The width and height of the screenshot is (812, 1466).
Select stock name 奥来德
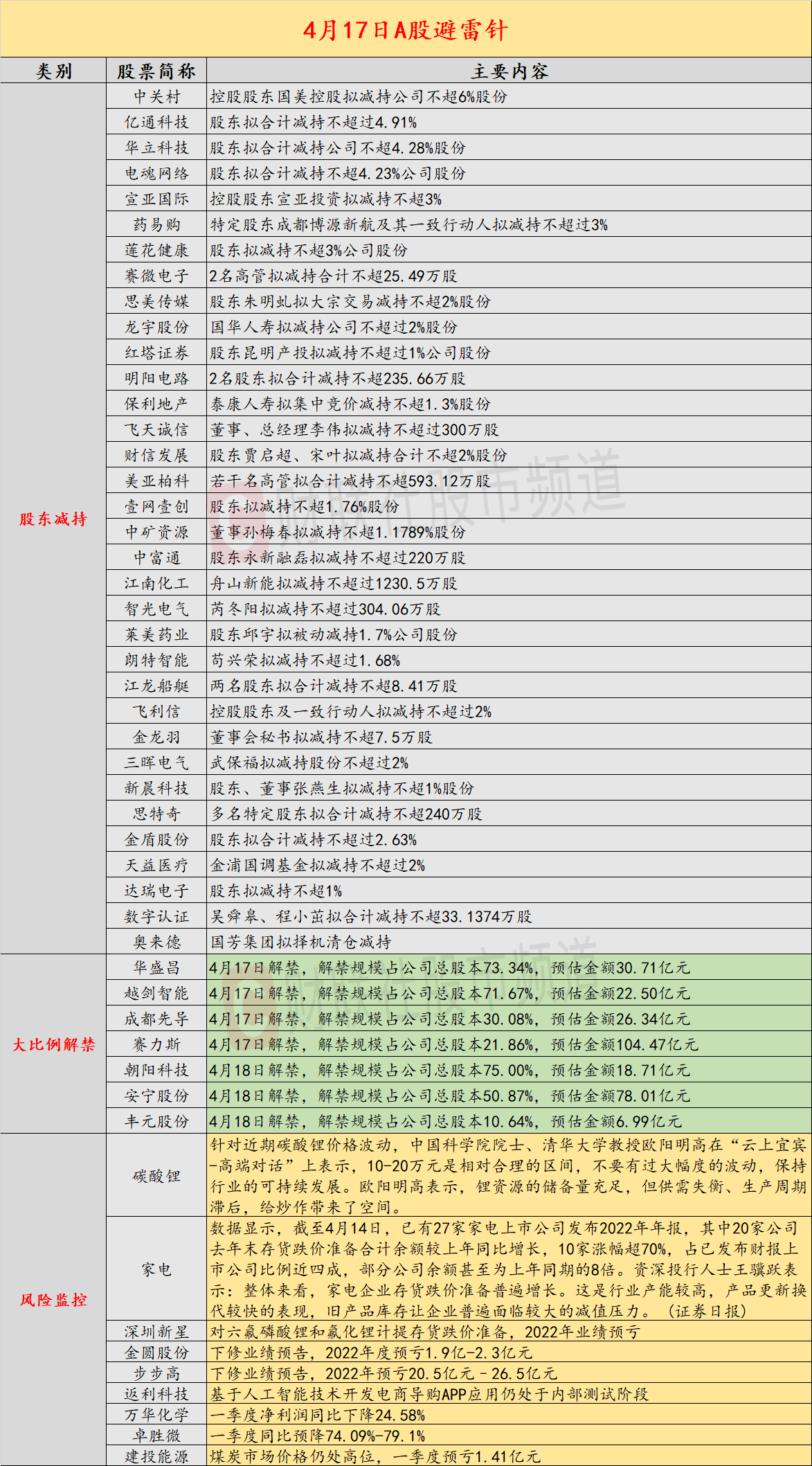(x=156, y=942)
